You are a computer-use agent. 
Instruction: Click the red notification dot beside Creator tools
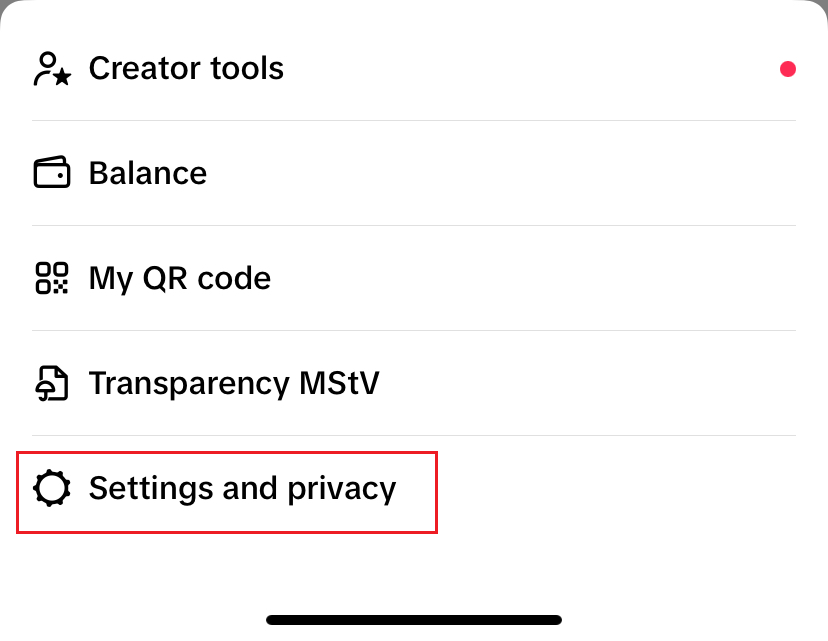click(788, 69)
